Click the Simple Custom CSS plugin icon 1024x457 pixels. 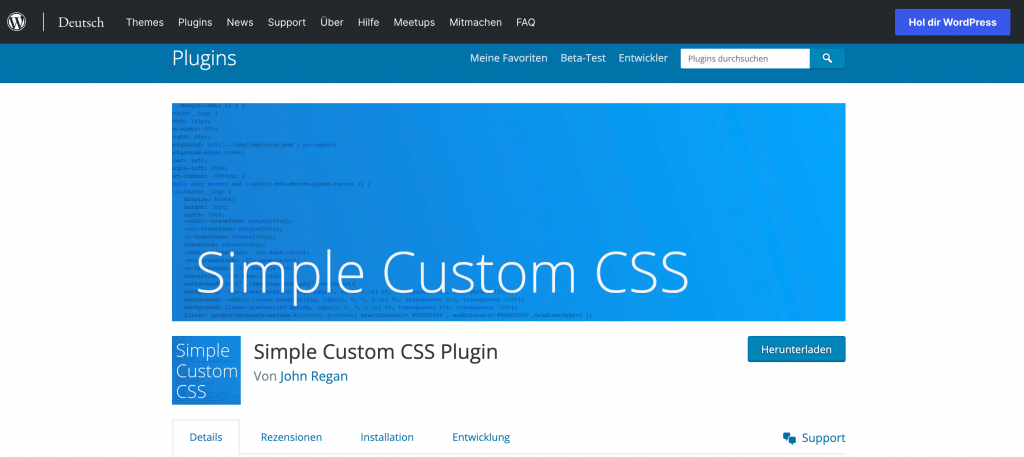(x=206, y=370)
